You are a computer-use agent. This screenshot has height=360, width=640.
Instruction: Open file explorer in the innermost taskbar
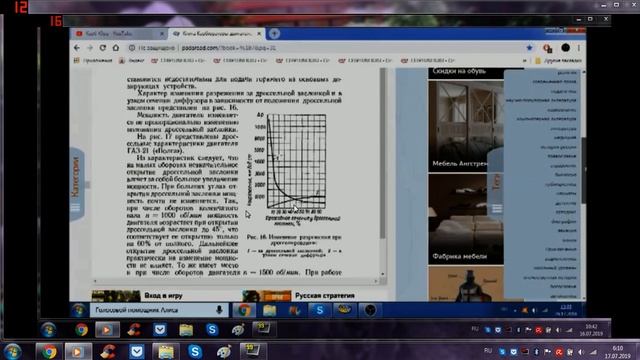point(269,311)
